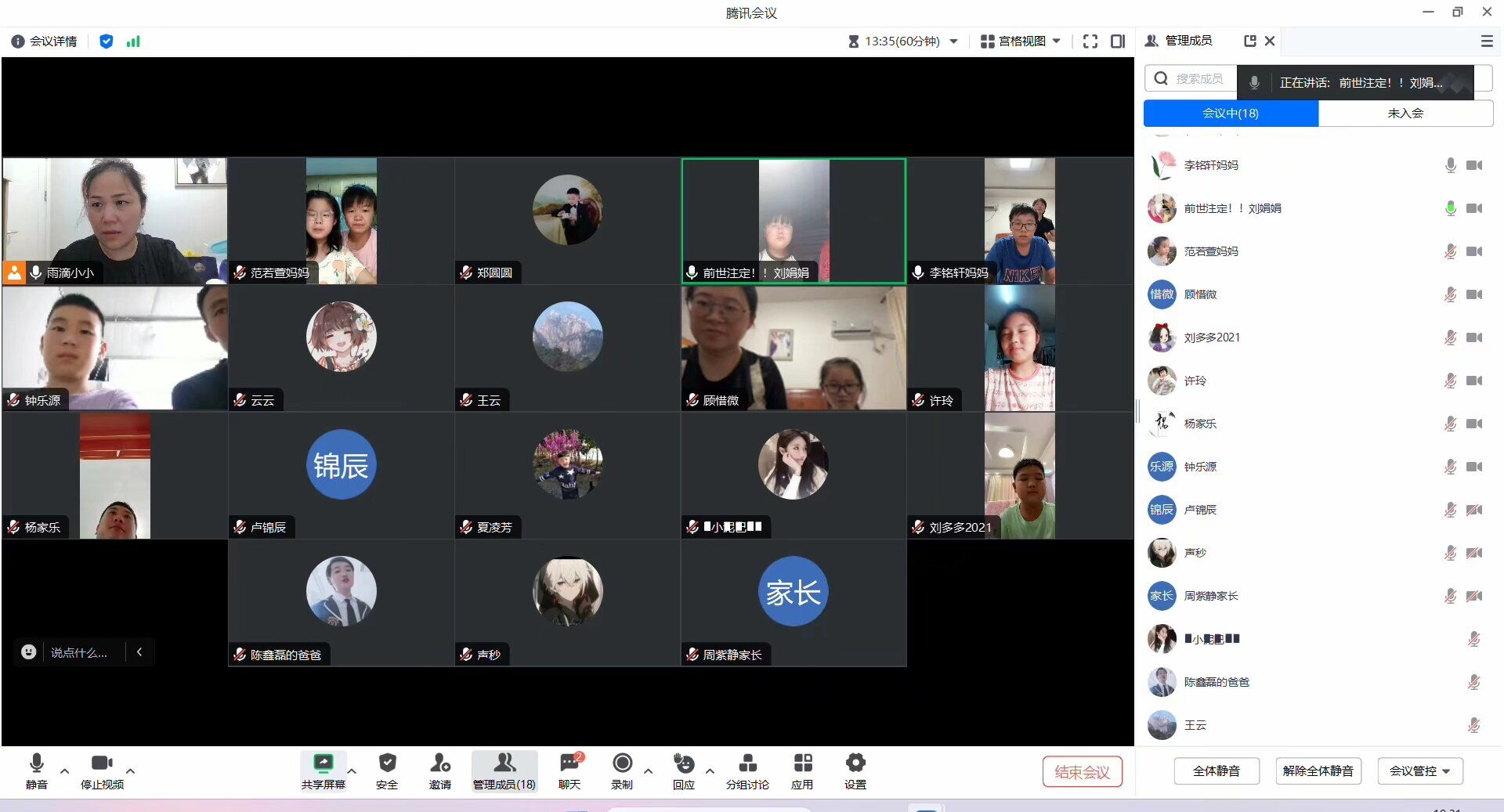The width and height of the screenshot is (1504, 812).
Task: Switch to the 未入会 tab
Action: pos(1405,114)
